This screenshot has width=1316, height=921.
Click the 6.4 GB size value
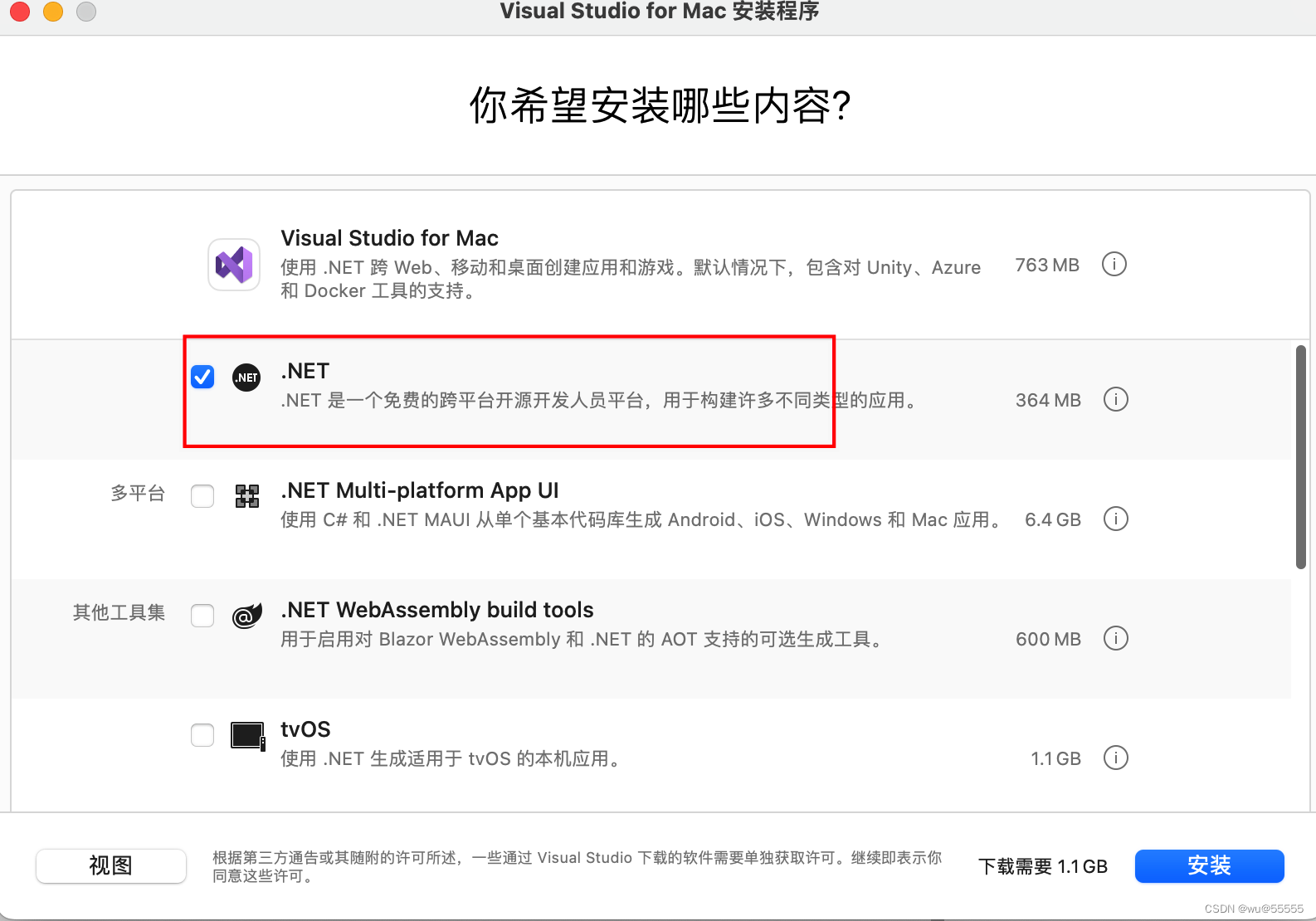[1053, 519]
